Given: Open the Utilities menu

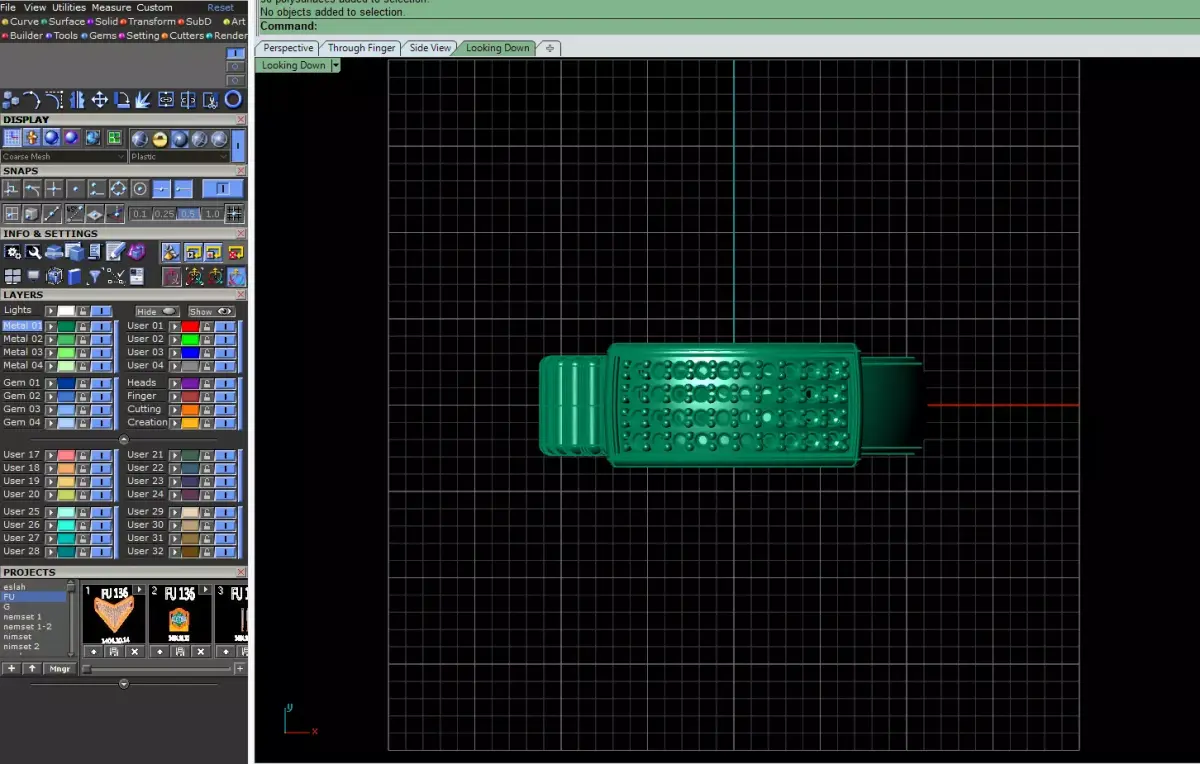Looking at the screenshot, I should (x=69, y=7).
